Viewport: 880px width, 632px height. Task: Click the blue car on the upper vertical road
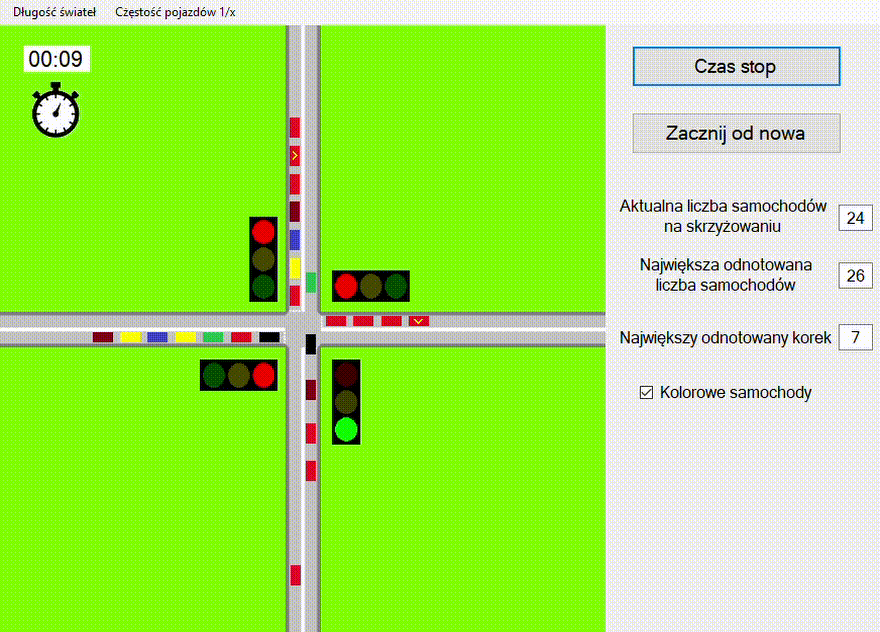point(295,240)
